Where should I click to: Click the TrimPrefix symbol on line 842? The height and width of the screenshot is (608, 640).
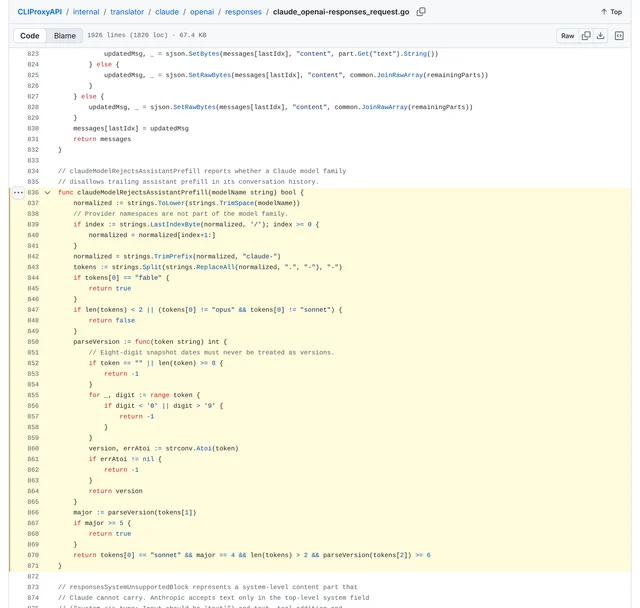pyautogui.click(x=173, y=256)
